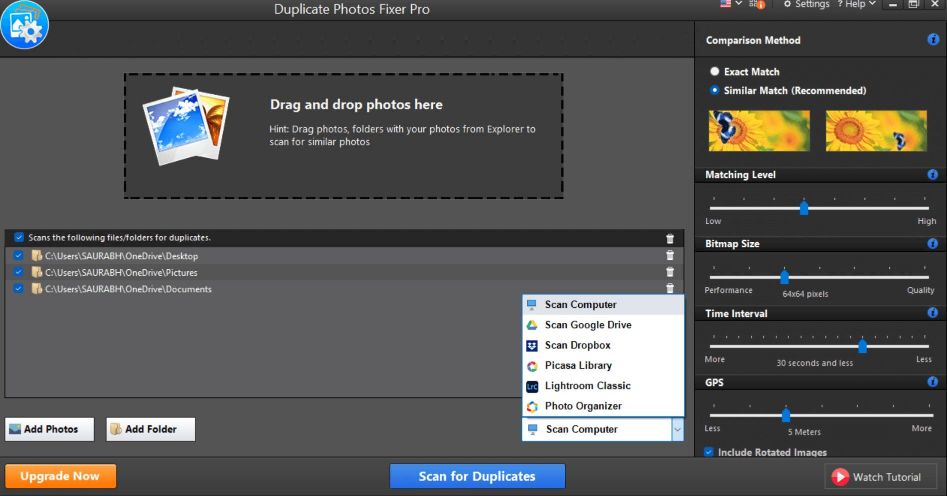This screenshot has height=496, width=947.
Task: Uncheck the Documents folder checkbox
Action: pyautogui.click(x=19, y=289)
